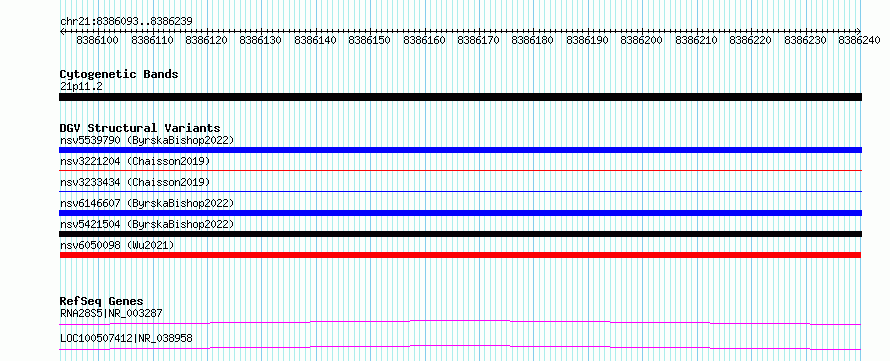Select the black 21p11.2 cytoband bar
Viewport: 890px width, 361px height.
point(460,97)
